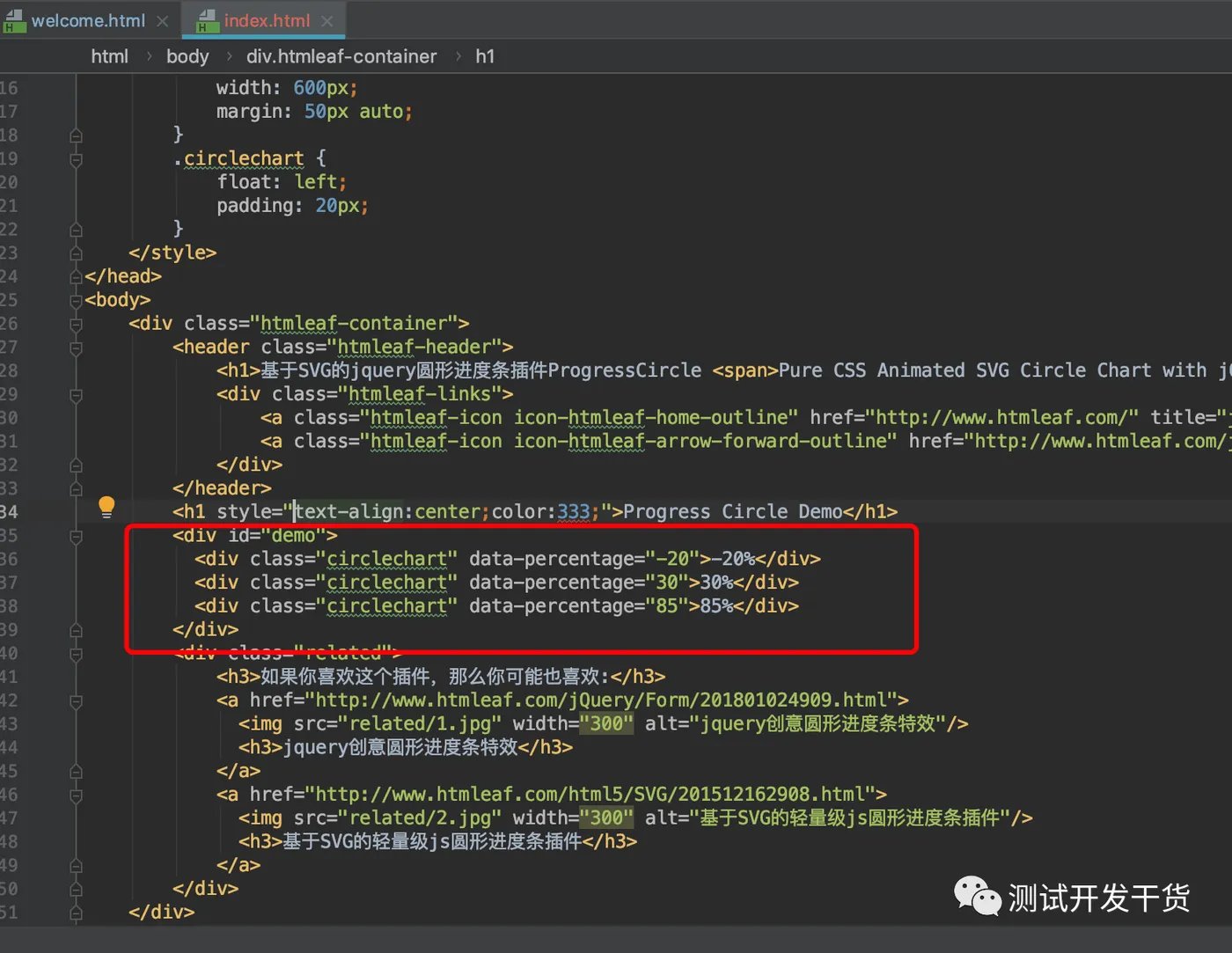This screenshot has height=953, width=1232.
Task: Click the icon-htmleaf-home-outline class name
Action: click(x=650, y=417)
